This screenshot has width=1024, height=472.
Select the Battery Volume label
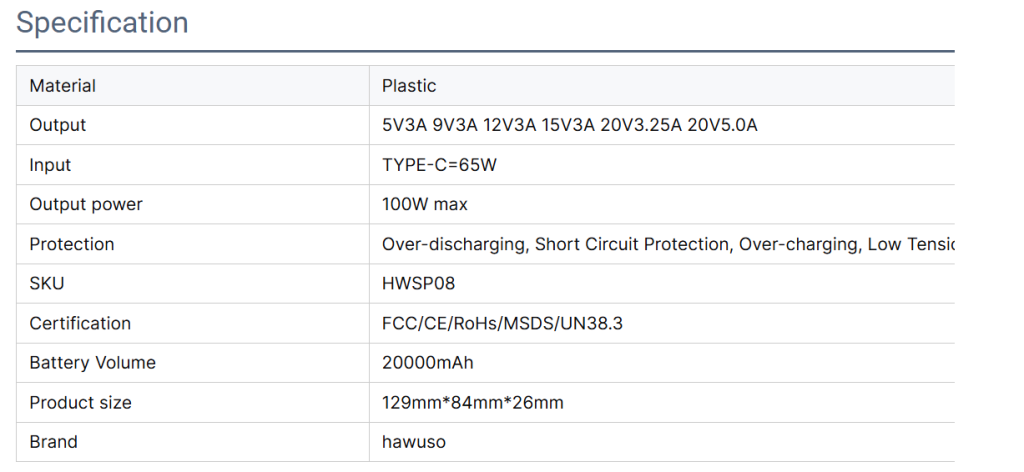(x=93, y=363)
